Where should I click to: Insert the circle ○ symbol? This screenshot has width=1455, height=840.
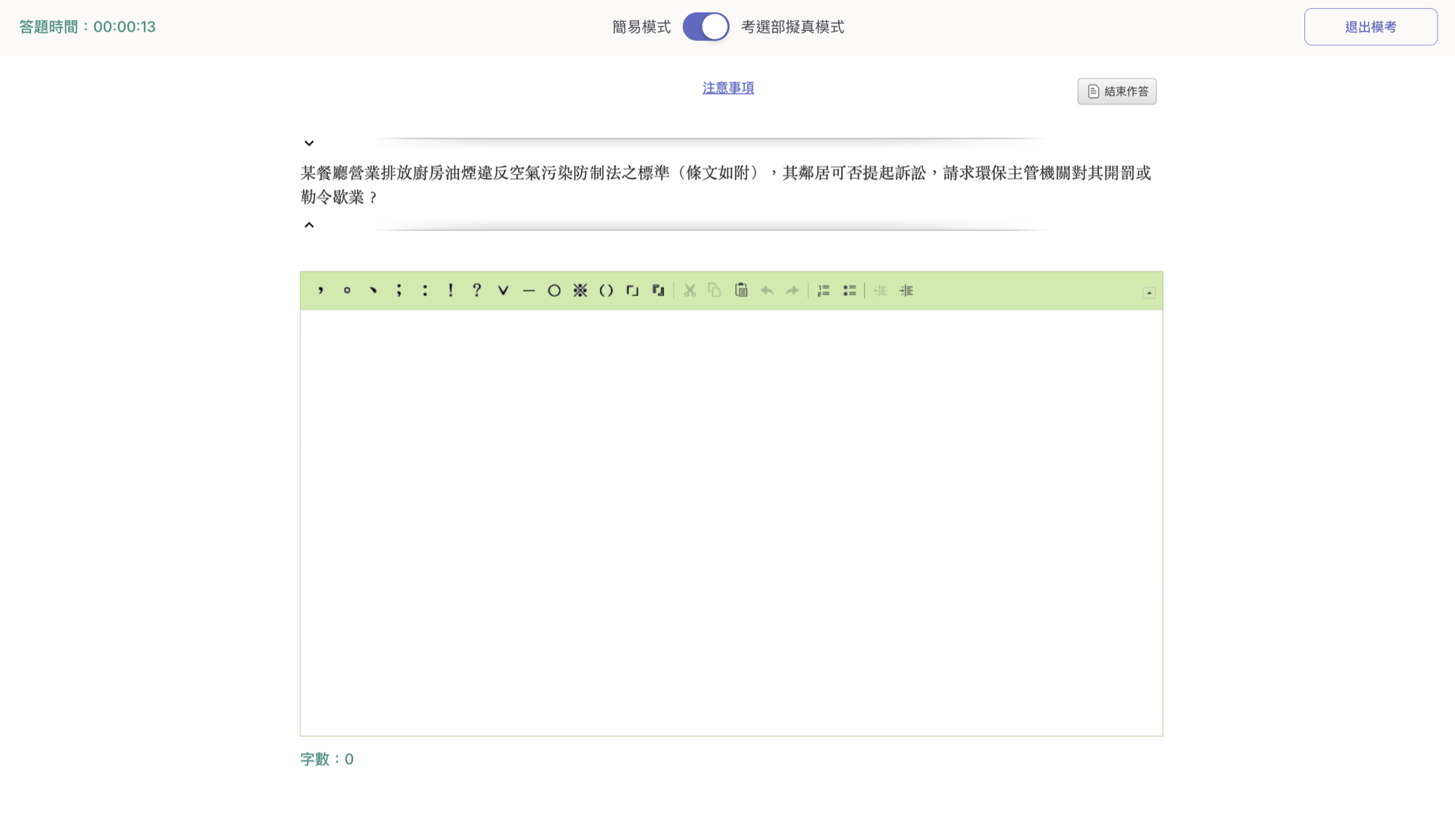tap(554, 290)
